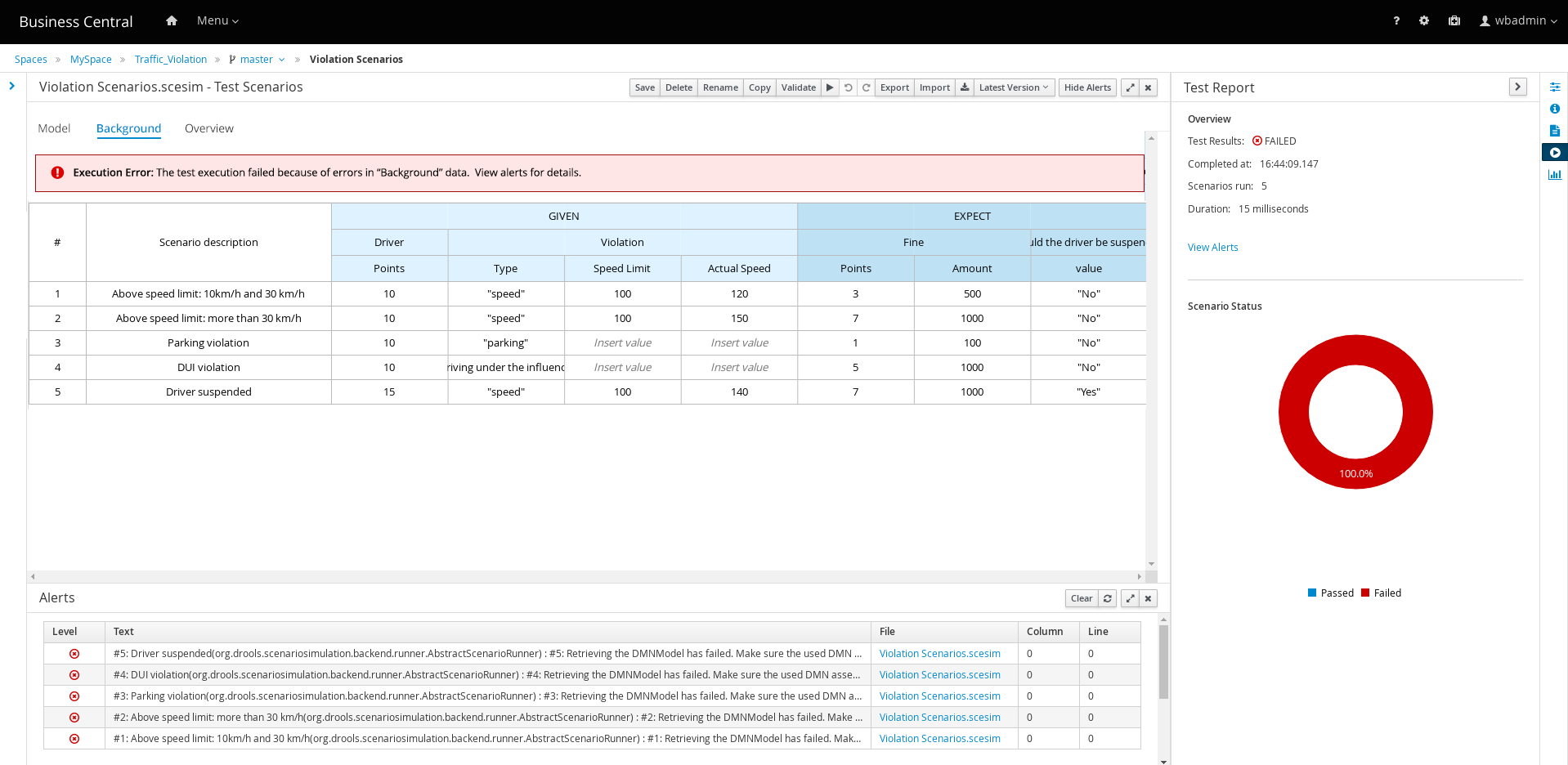Screen dimensions: 1568x765
Task: Open the master branch dropdown
Action: tap(258, 60)
